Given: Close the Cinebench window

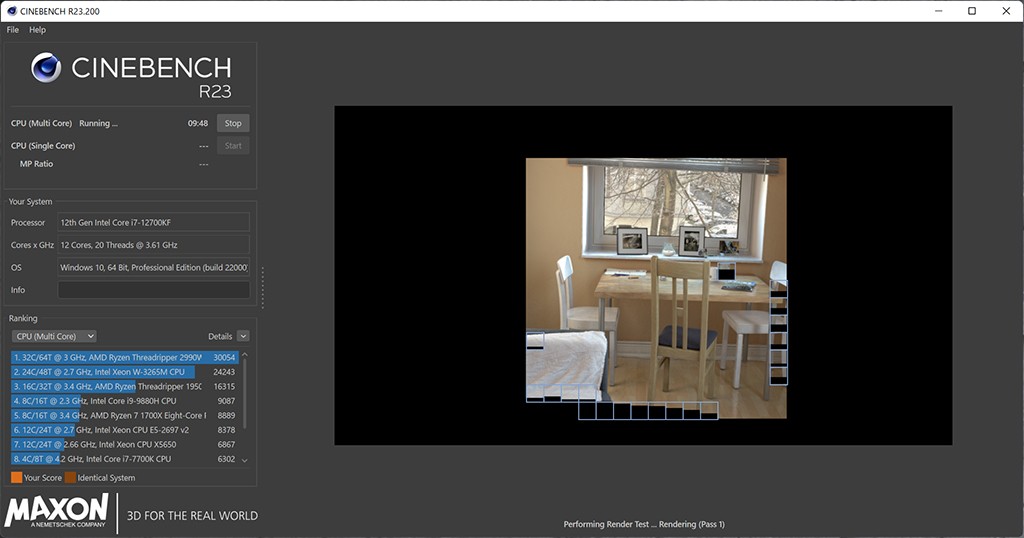Looking at the screenshot, I should pos(1005,11).
